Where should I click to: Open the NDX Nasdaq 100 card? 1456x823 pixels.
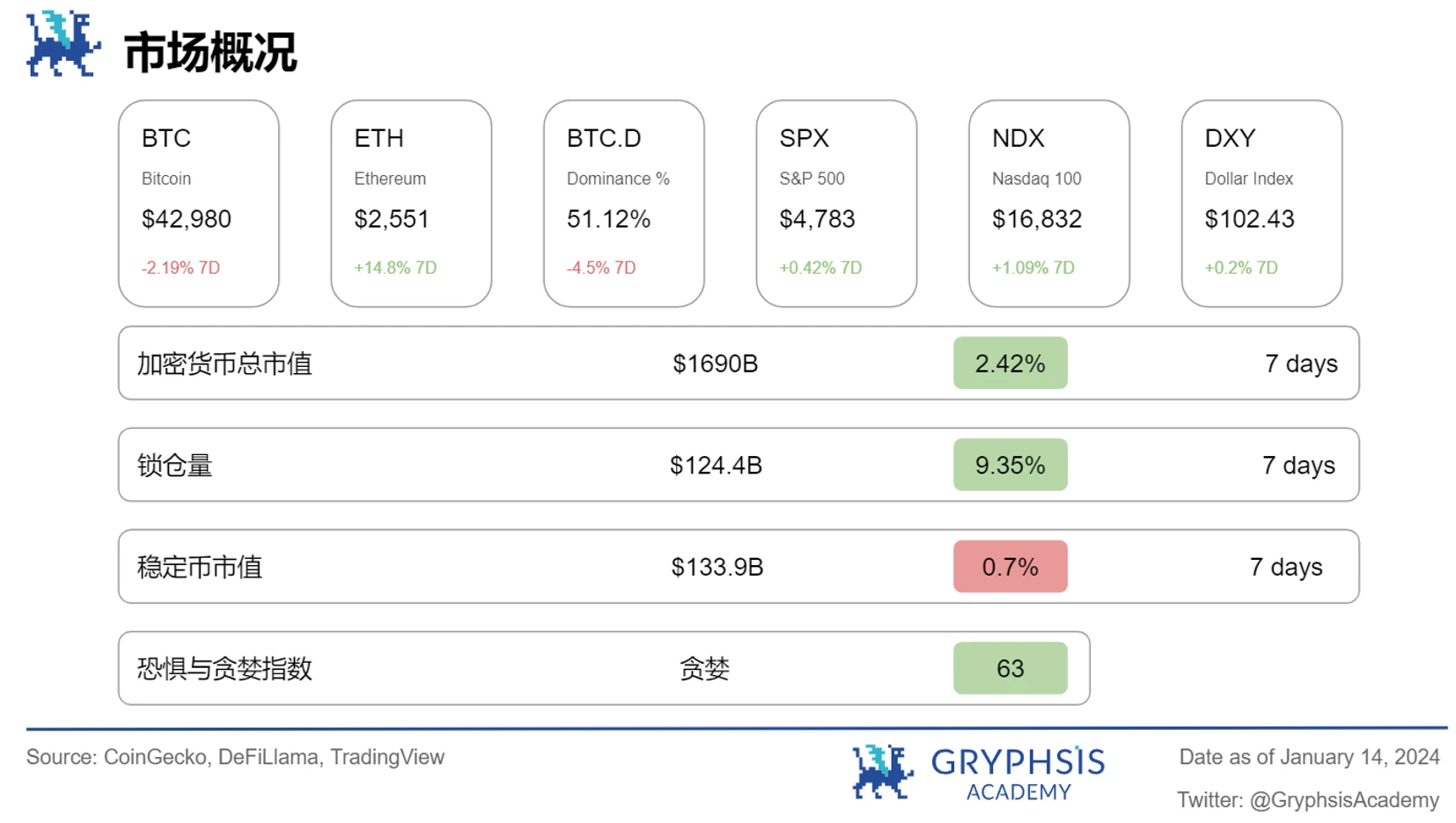pos(1049,203)
